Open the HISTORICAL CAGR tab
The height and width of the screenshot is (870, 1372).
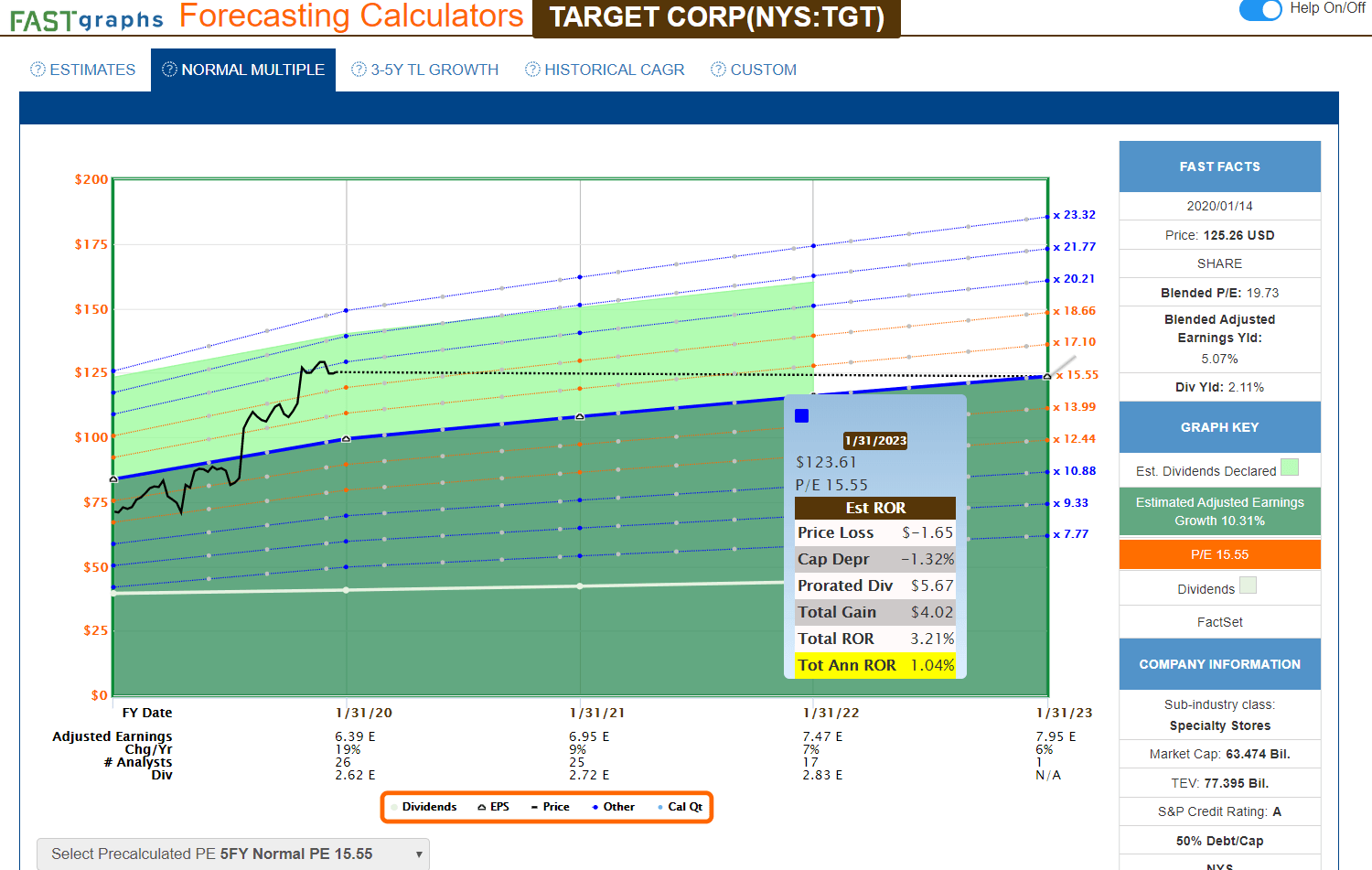click(615, 70)
